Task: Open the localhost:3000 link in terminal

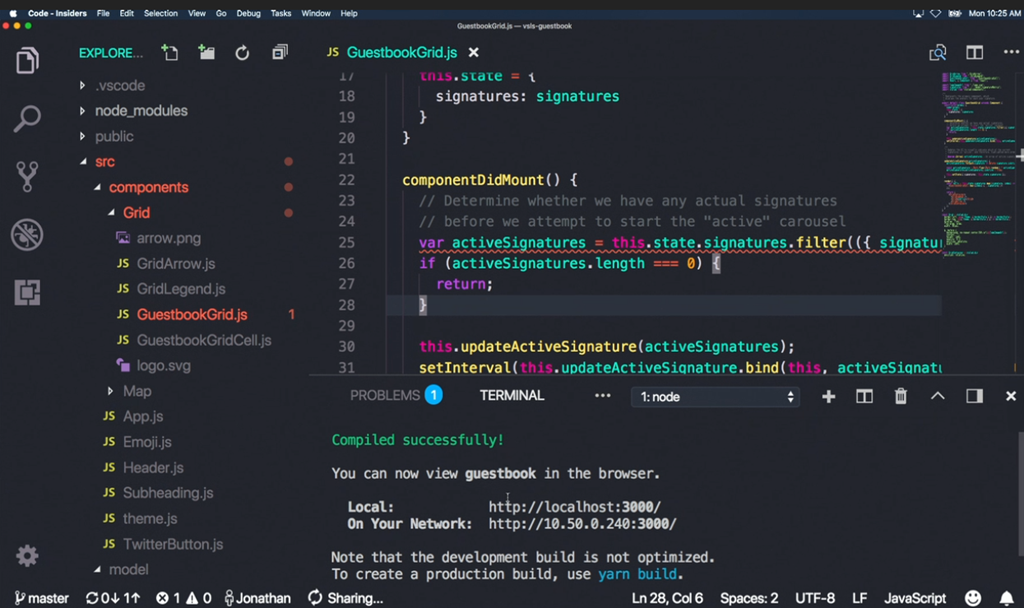Action: tap(574, 507)
